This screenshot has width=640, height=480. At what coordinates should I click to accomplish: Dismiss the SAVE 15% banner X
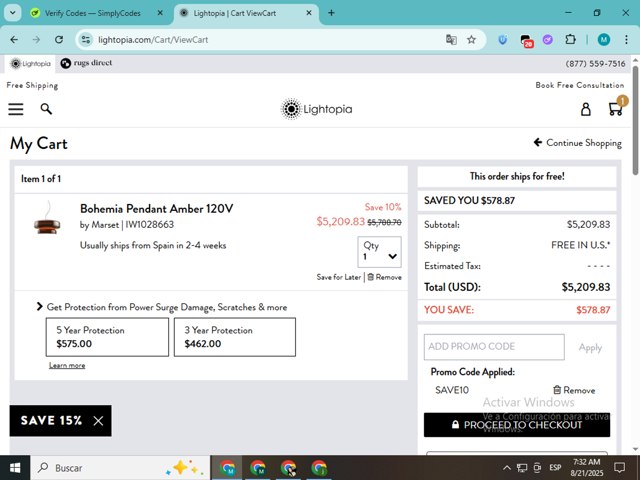coord(98,421)
